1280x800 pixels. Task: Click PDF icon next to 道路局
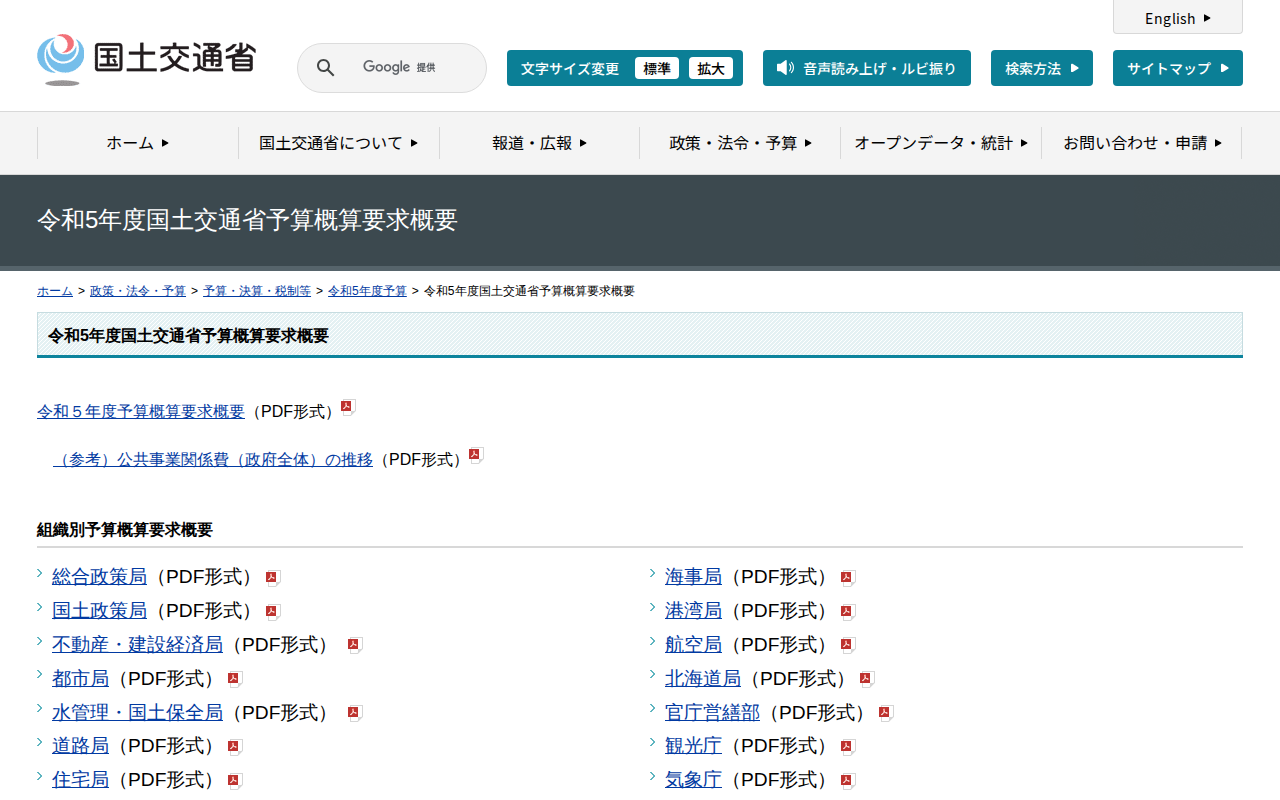point(234,747)
